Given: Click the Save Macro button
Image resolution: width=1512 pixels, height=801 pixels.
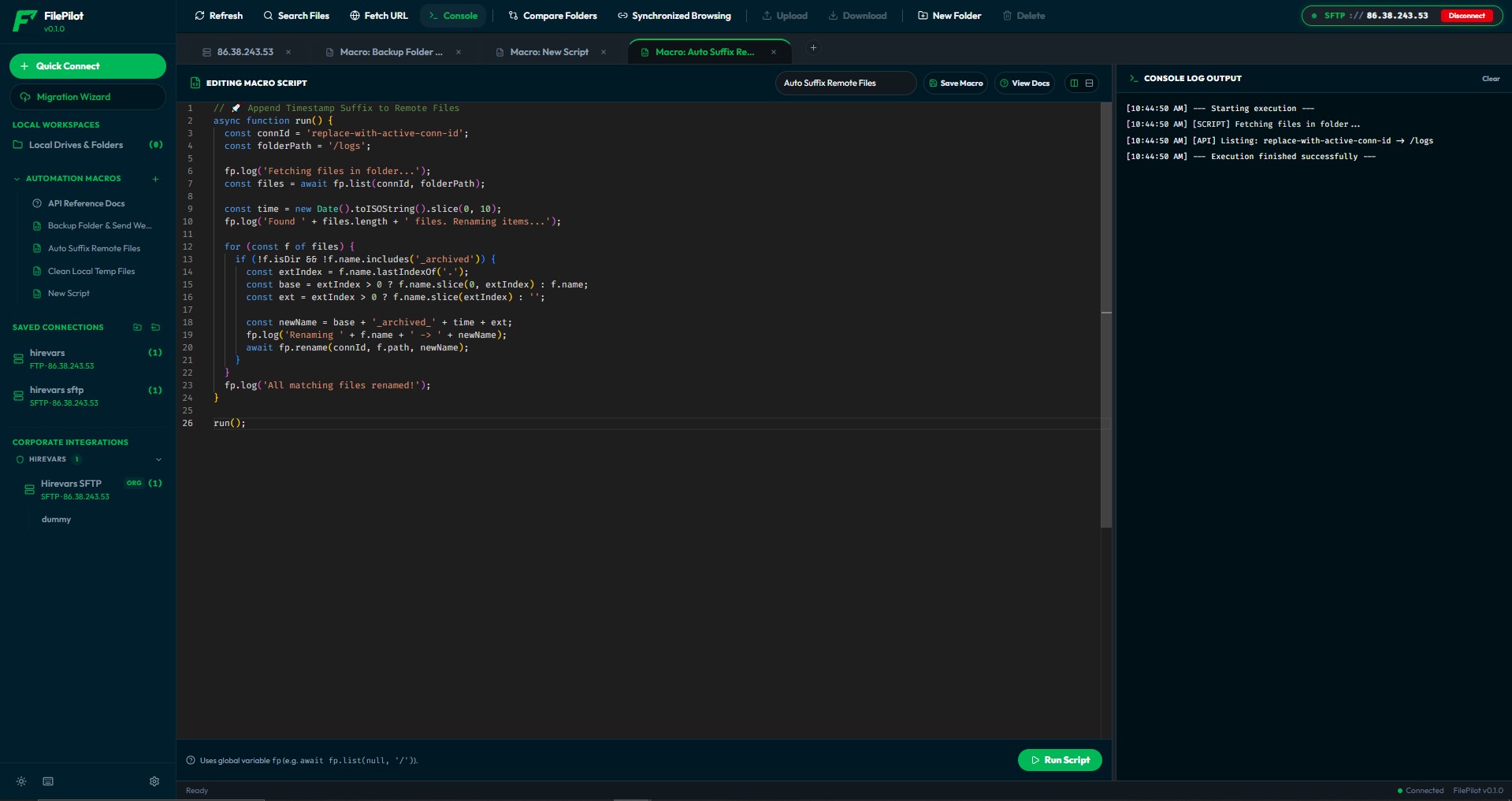Looking at the screenshot, I should (956, 83).
